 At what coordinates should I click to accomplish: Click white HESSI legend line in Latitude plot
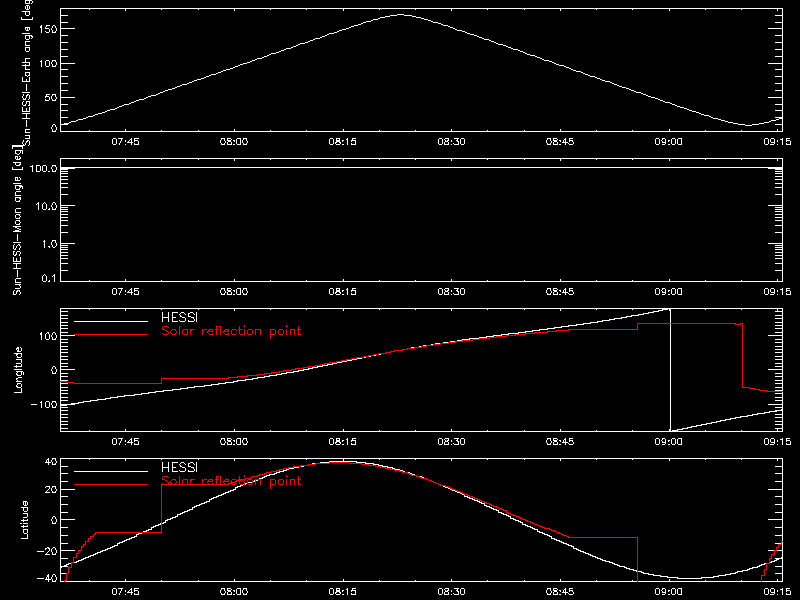coord(111,471)
